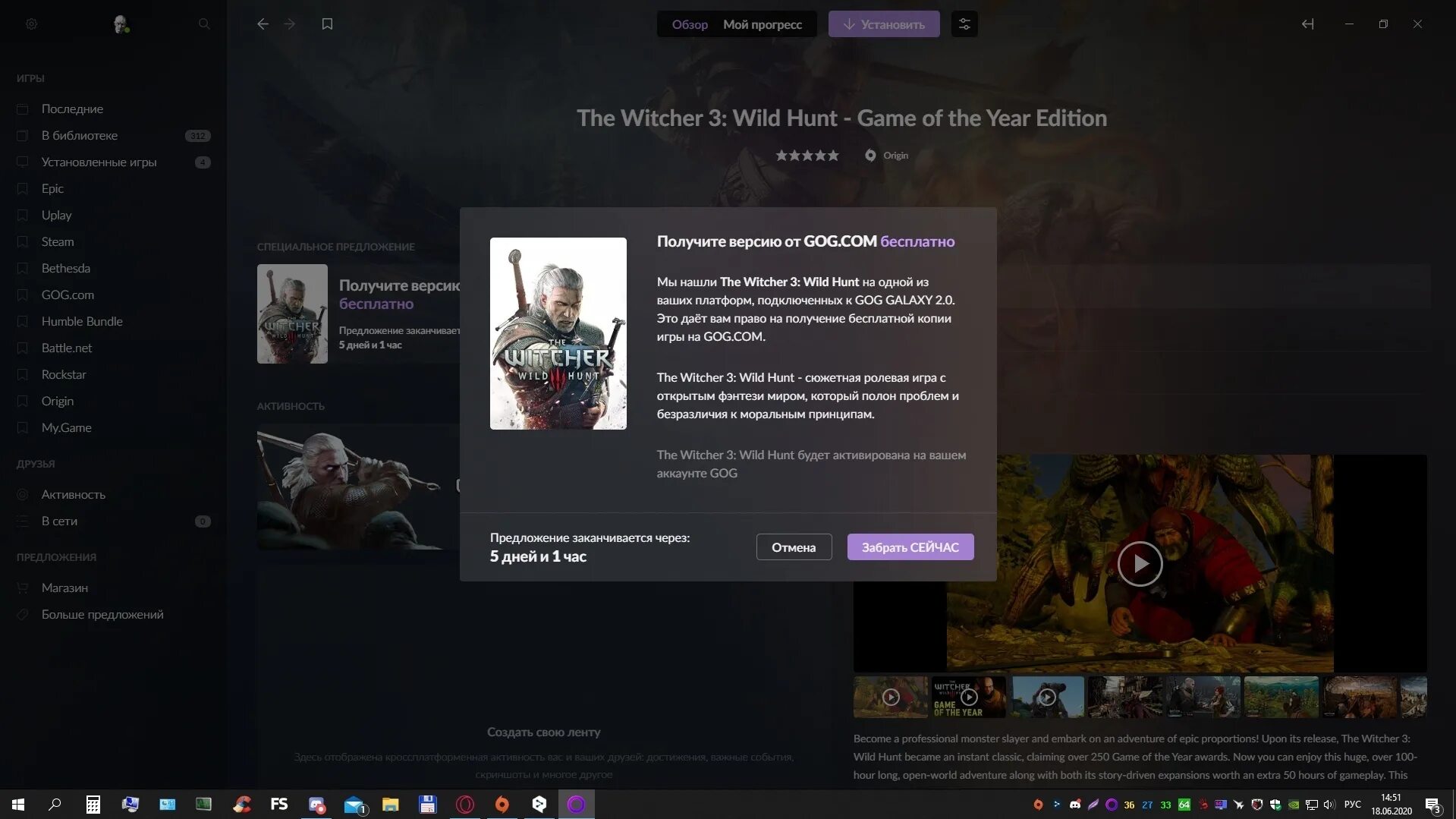Click Создать свою ленту text
This screenshot has width=1456, height=819.
tap(543, 732)
